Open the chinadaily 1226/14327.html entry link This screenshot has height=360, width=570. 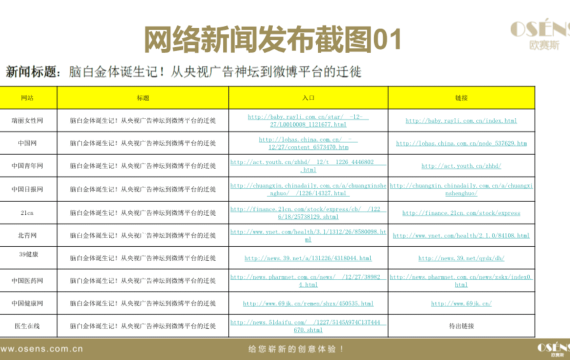[x=308, y=189]
